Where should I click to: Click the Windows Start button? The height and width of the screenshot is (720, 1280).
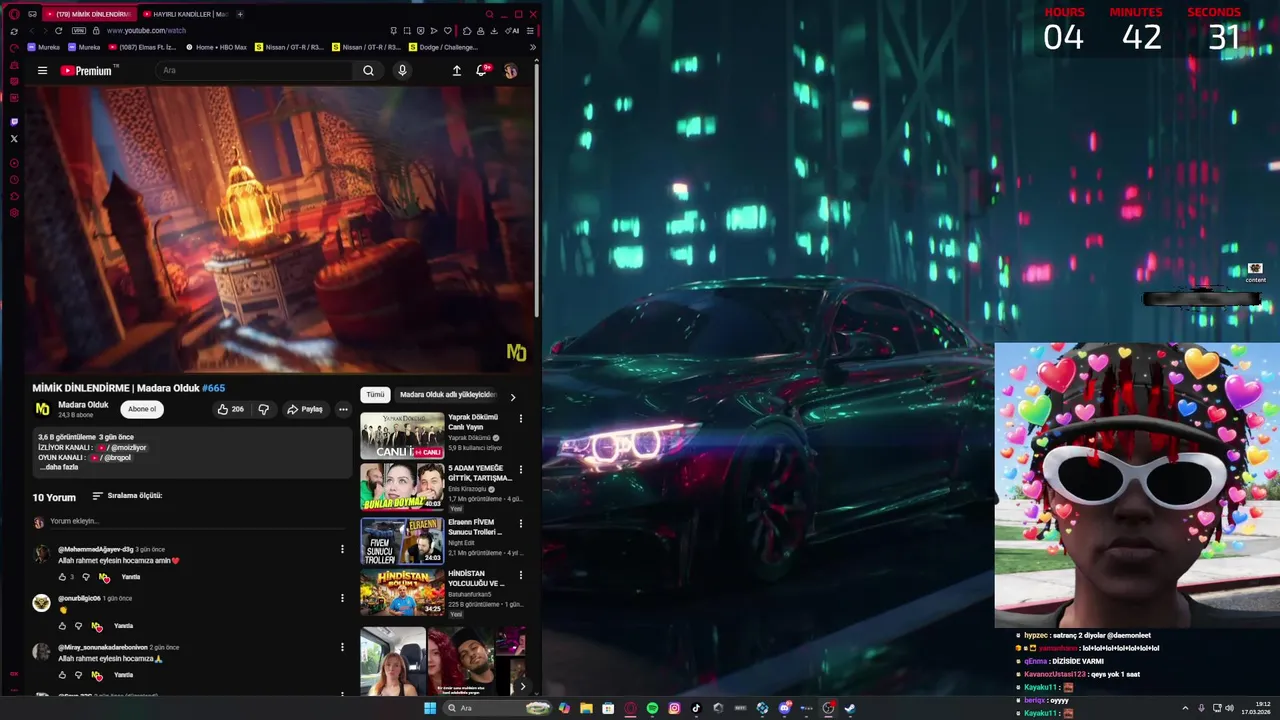pyautogui.click(x=430, y=708)
